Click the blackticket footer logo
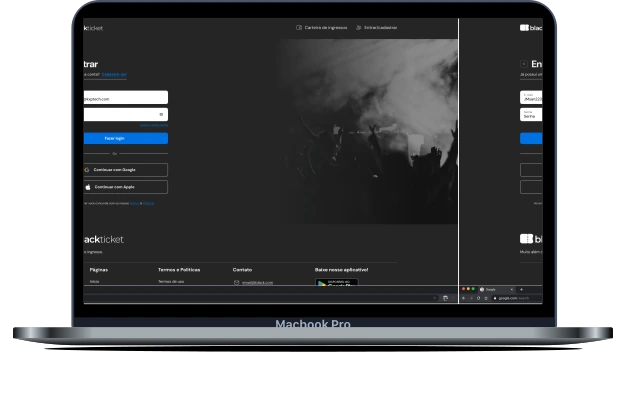627x396 pixels. [x=104, y=239]
